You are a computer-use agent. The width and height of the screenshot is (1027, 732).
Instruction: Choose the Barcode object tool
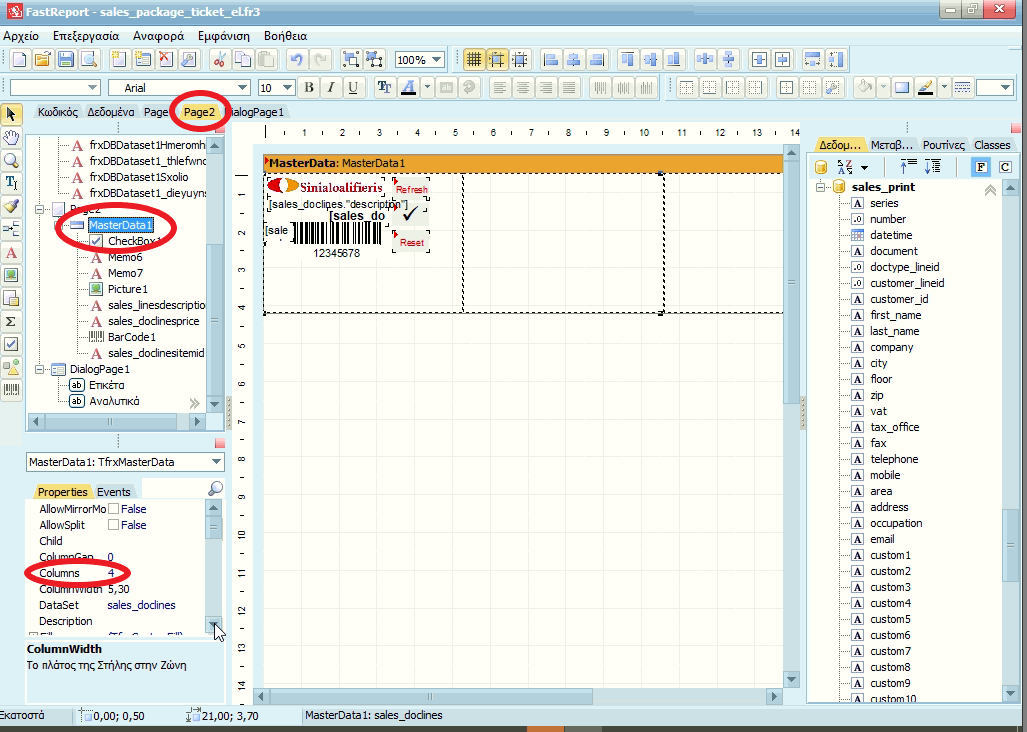coord(11,390)
